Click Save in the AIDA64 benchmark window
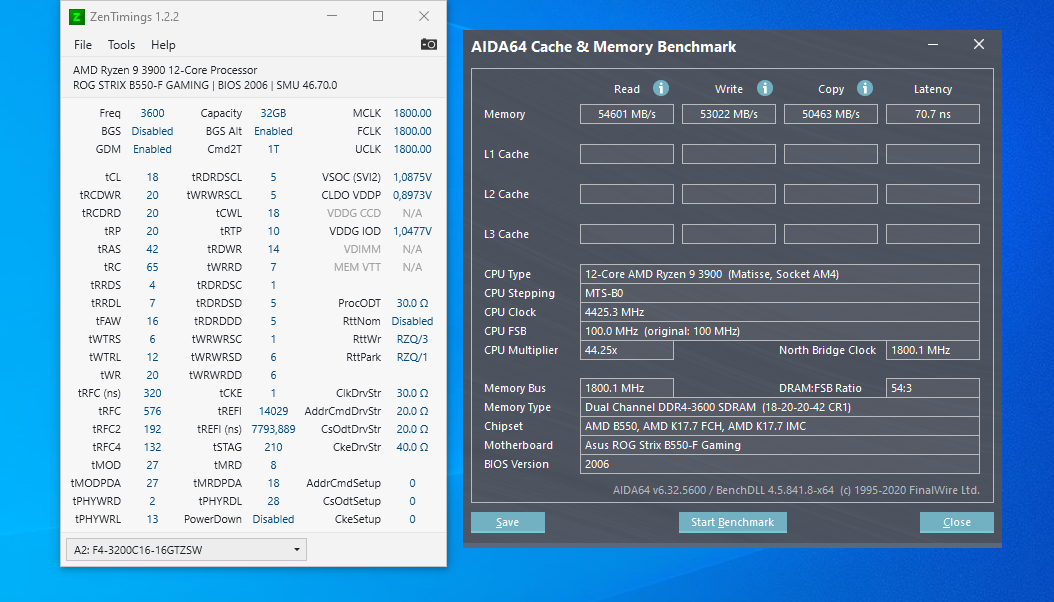 click(508, 522)
